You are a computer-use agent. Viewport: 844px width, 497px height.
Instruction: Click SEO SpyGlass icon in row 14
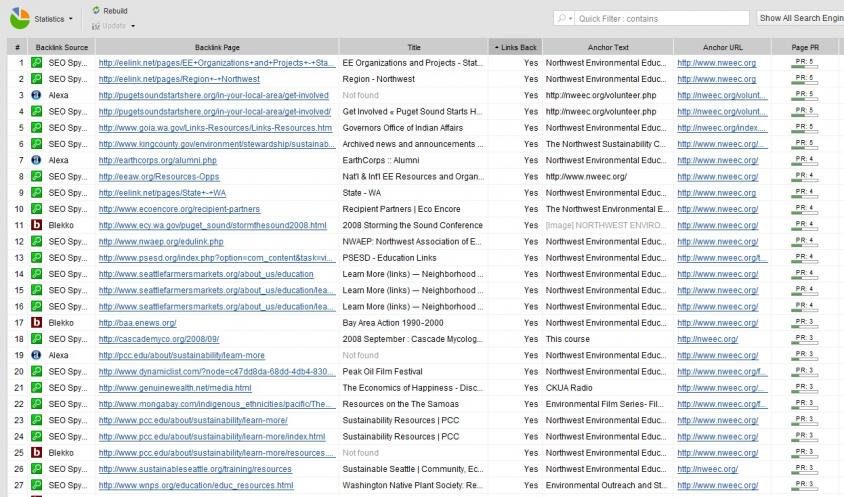pos(36,274)
